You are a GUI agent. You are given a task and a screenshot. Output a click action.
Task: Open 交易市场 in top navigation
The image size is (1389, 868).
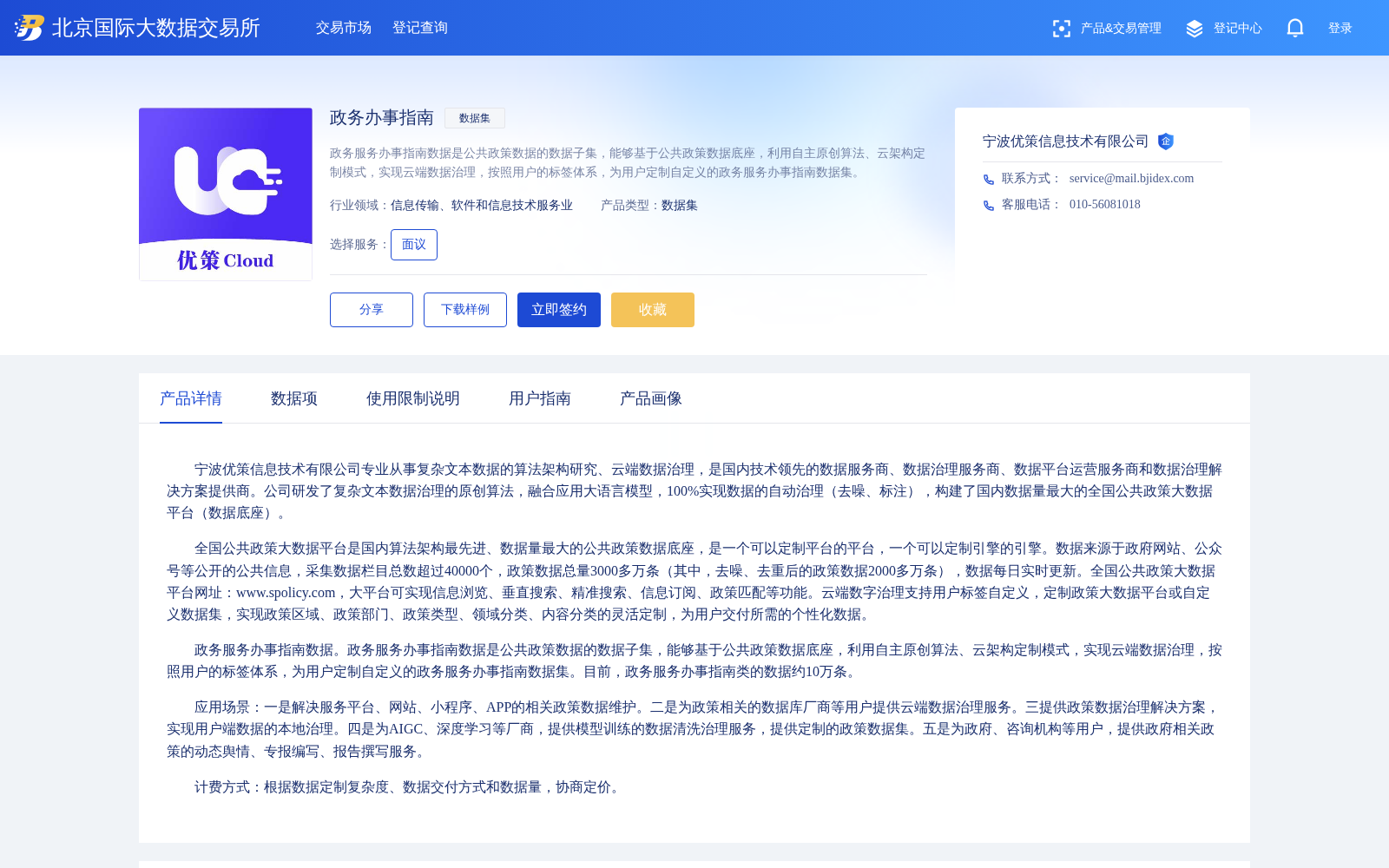point(344,28)
